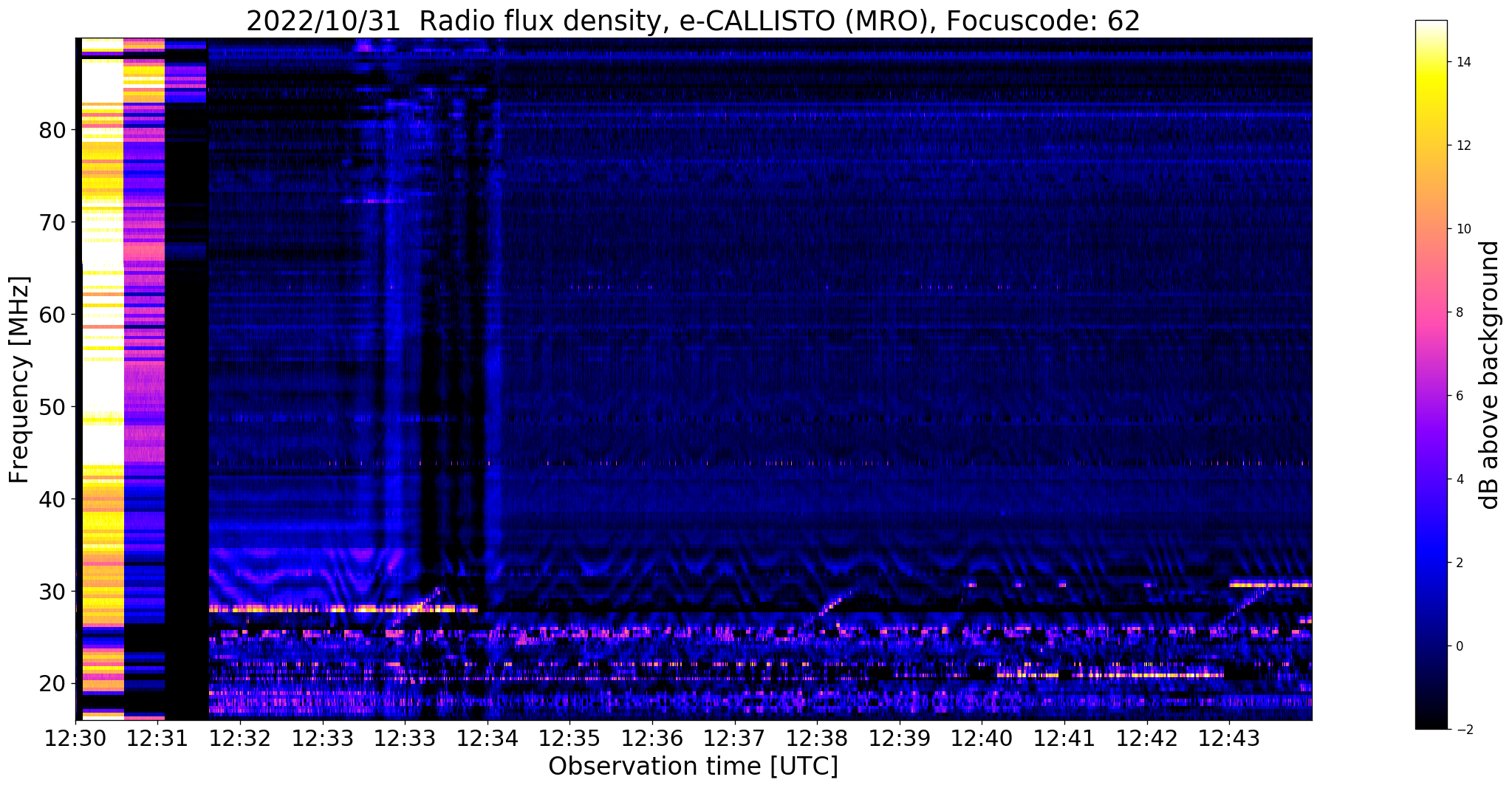This screenshot has height=788, width=1512.
Task: Click the 50 tick on the frequency axis
Action: [52, 407]
